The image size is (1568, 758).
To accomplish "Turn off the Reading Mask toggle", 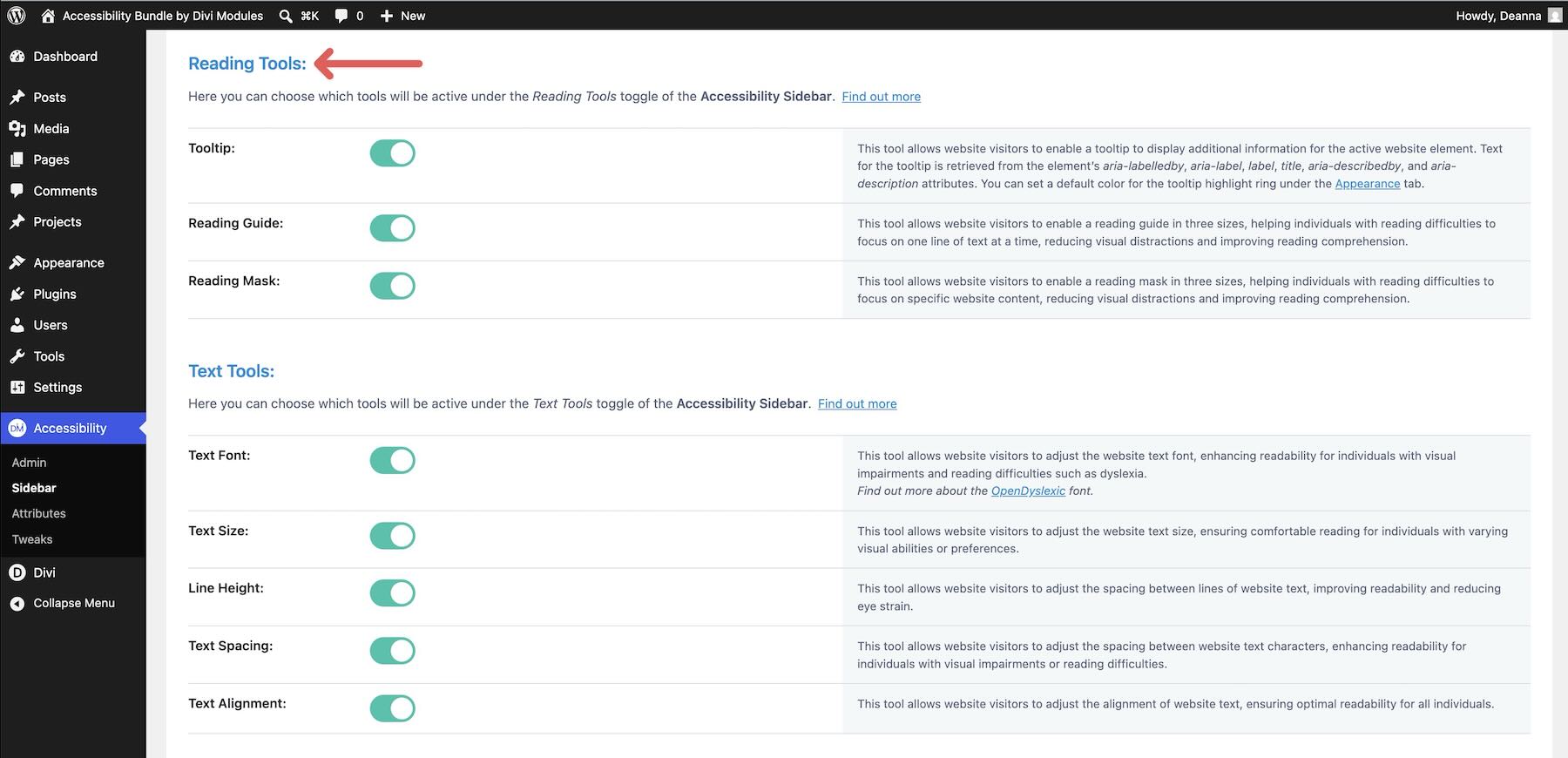I will click(x=393, y=286).
